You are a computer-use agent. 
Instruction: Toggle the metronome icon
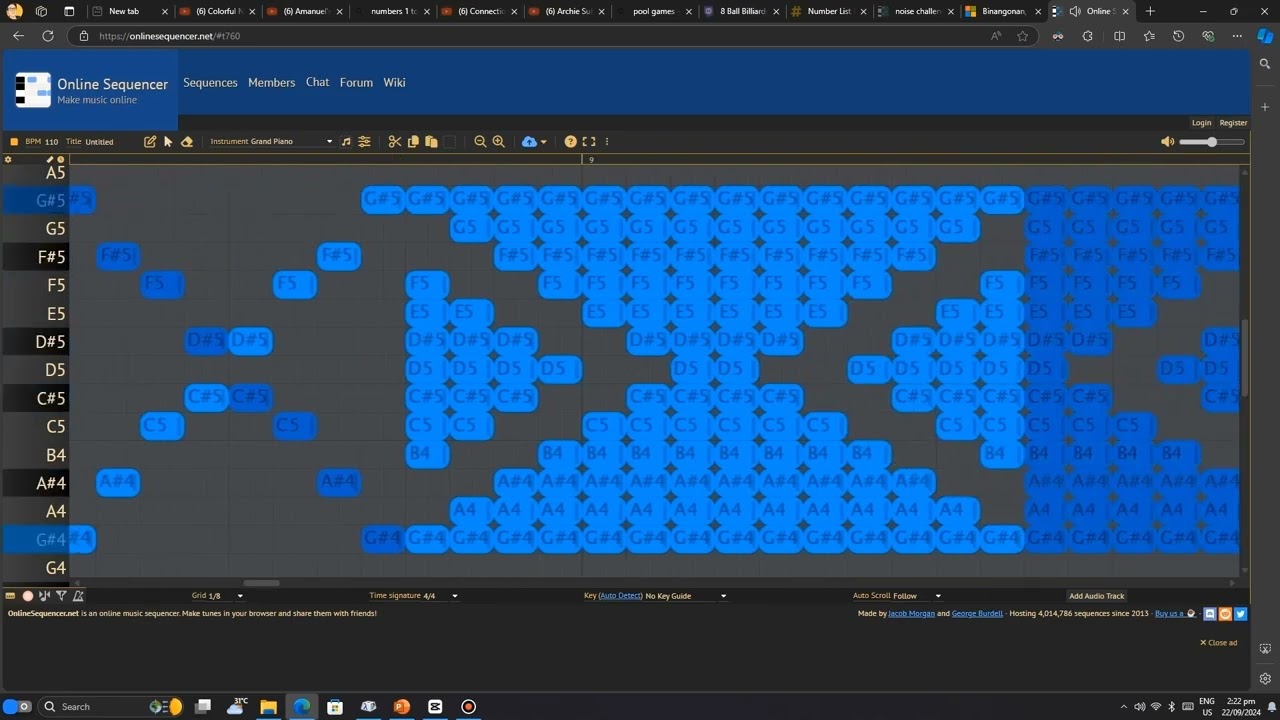pos(78,596)
